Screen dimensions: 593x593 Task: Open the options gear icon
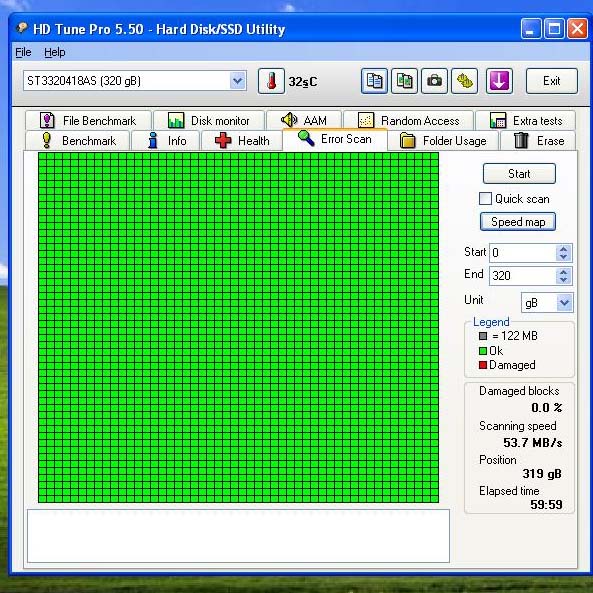click(x=464, y=81)
